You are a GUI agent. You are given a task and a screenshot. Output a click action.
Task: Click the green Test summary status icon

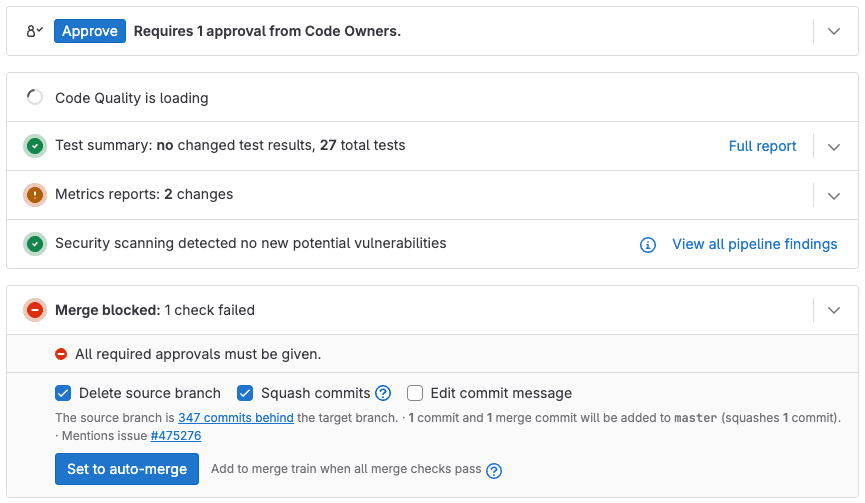pyautogui.click(x=35, y=146)
